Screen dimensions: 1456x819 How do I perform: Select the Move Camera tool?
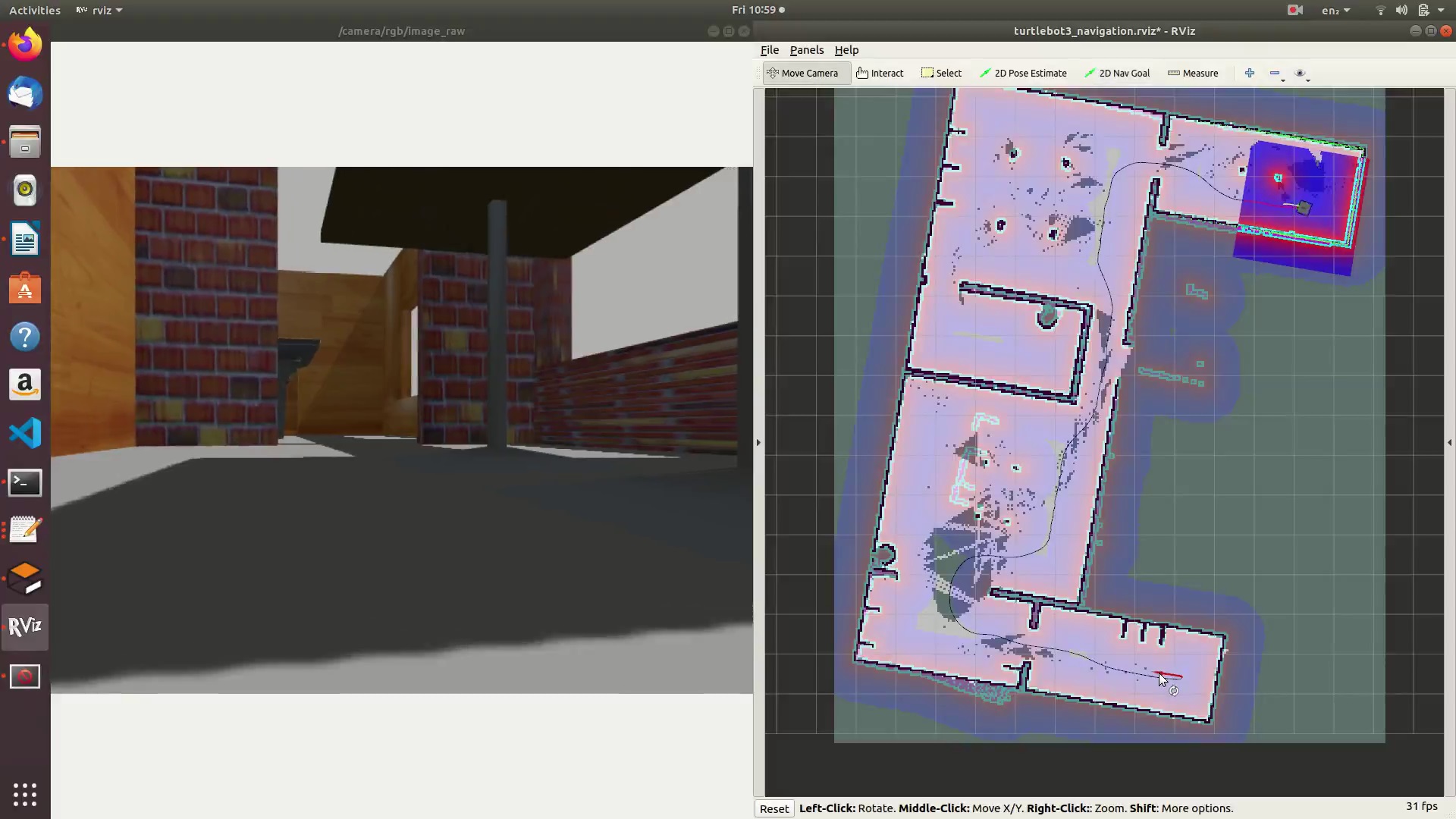pyautogui.click(x=802, y=74)
